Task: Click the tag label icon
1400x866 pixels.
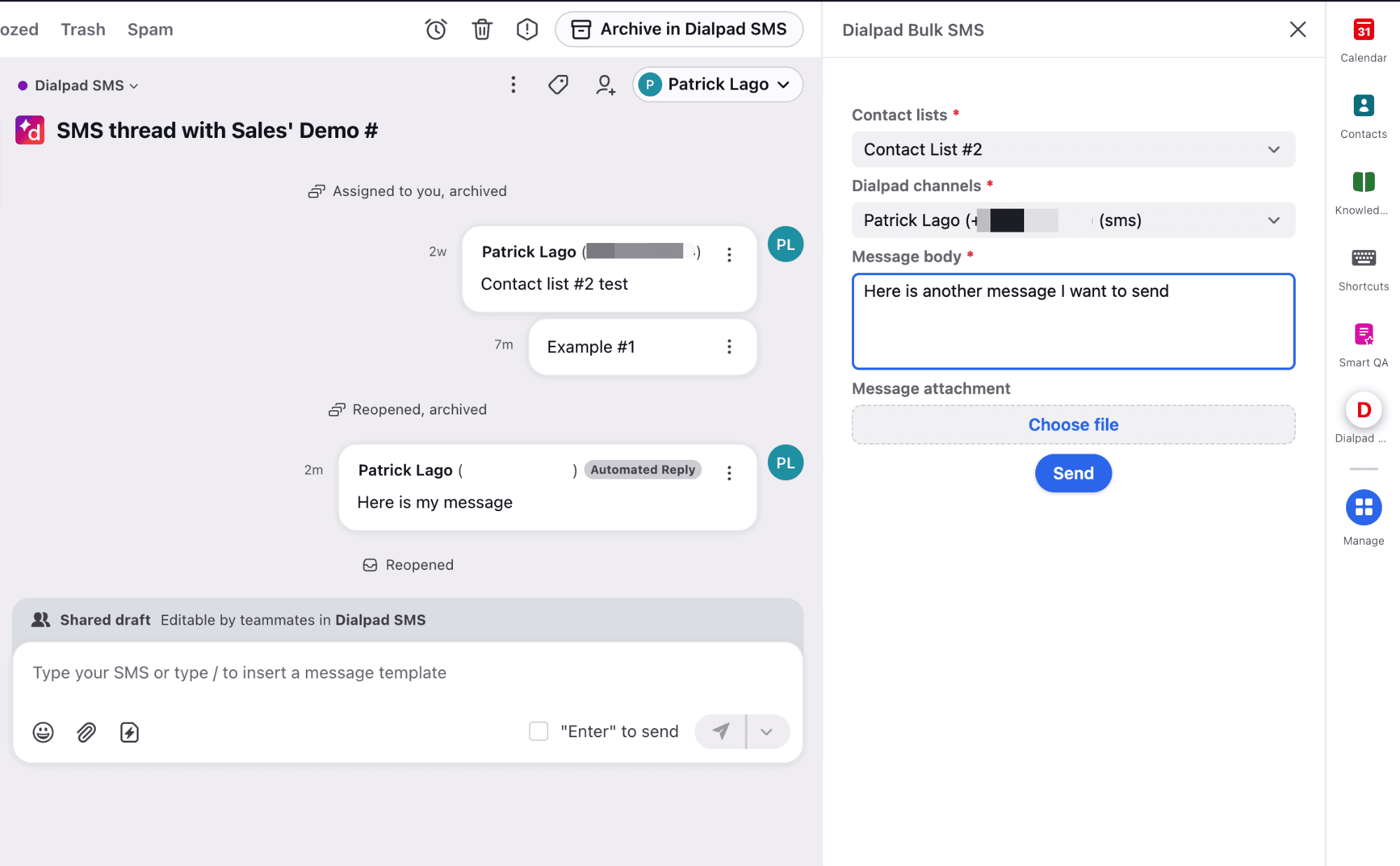Action: (x=558, y=85)
